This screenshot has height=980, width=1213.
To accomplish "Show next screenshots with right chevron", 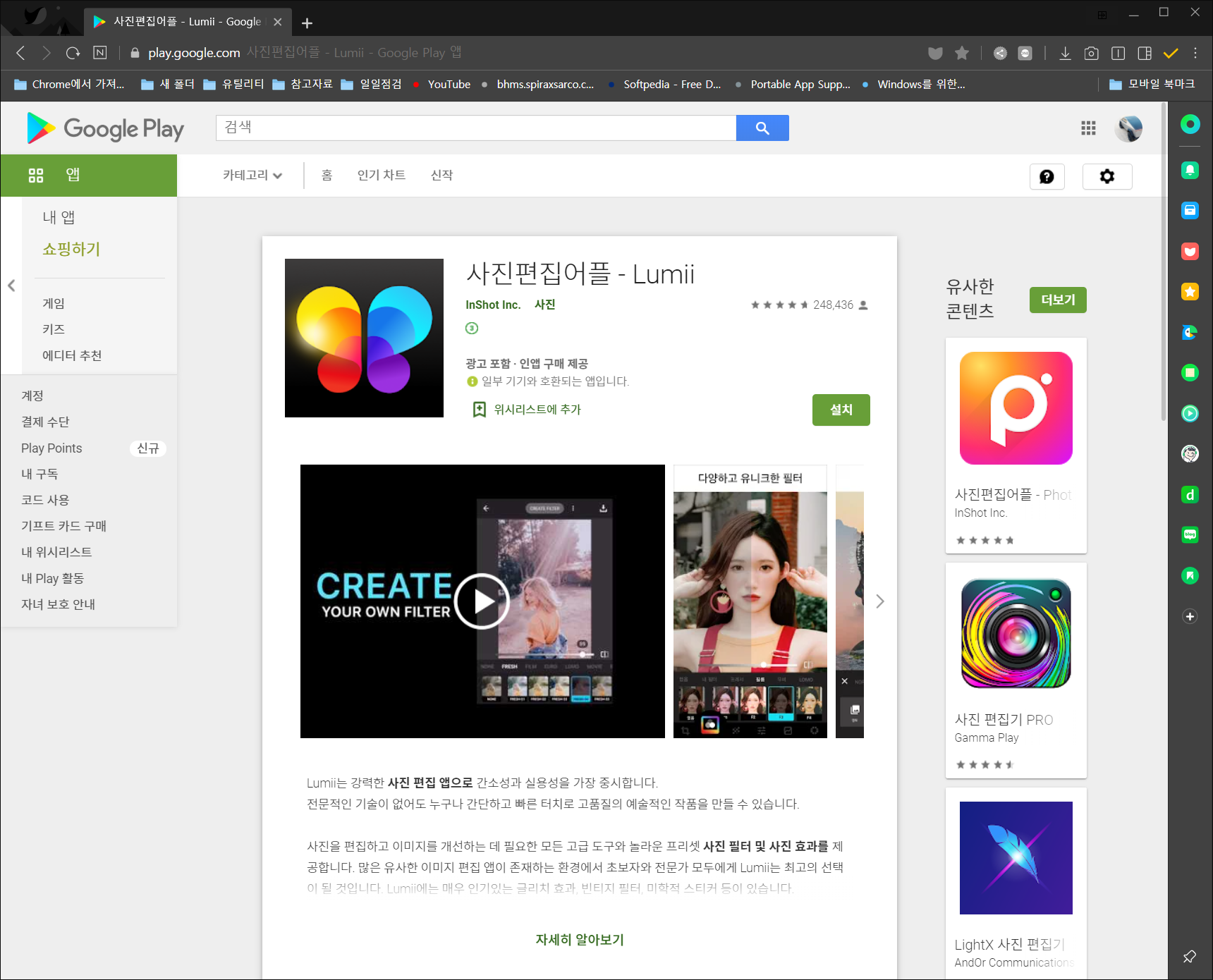I will (879, 601).
